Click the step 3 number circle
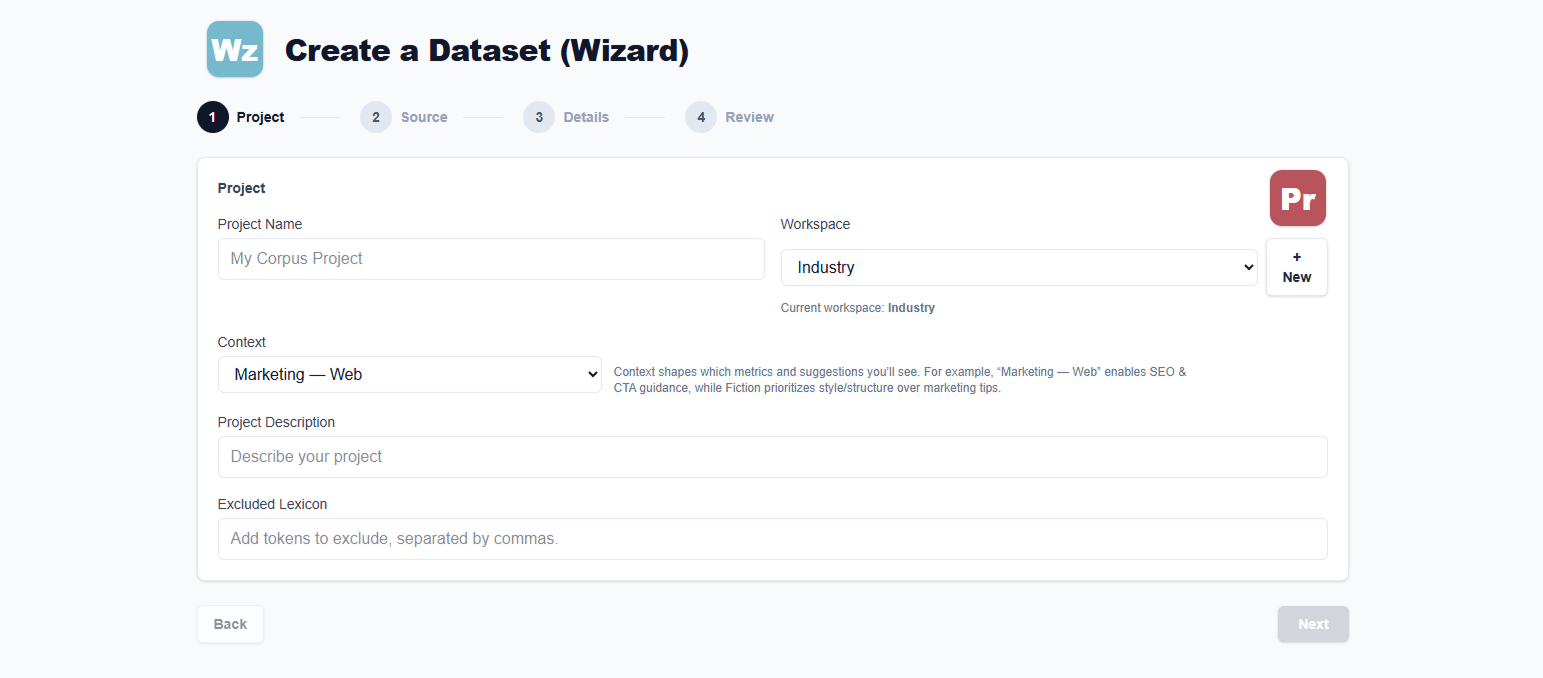The width and height of the screenshot is (1543, 678). [x=539, y=117]
